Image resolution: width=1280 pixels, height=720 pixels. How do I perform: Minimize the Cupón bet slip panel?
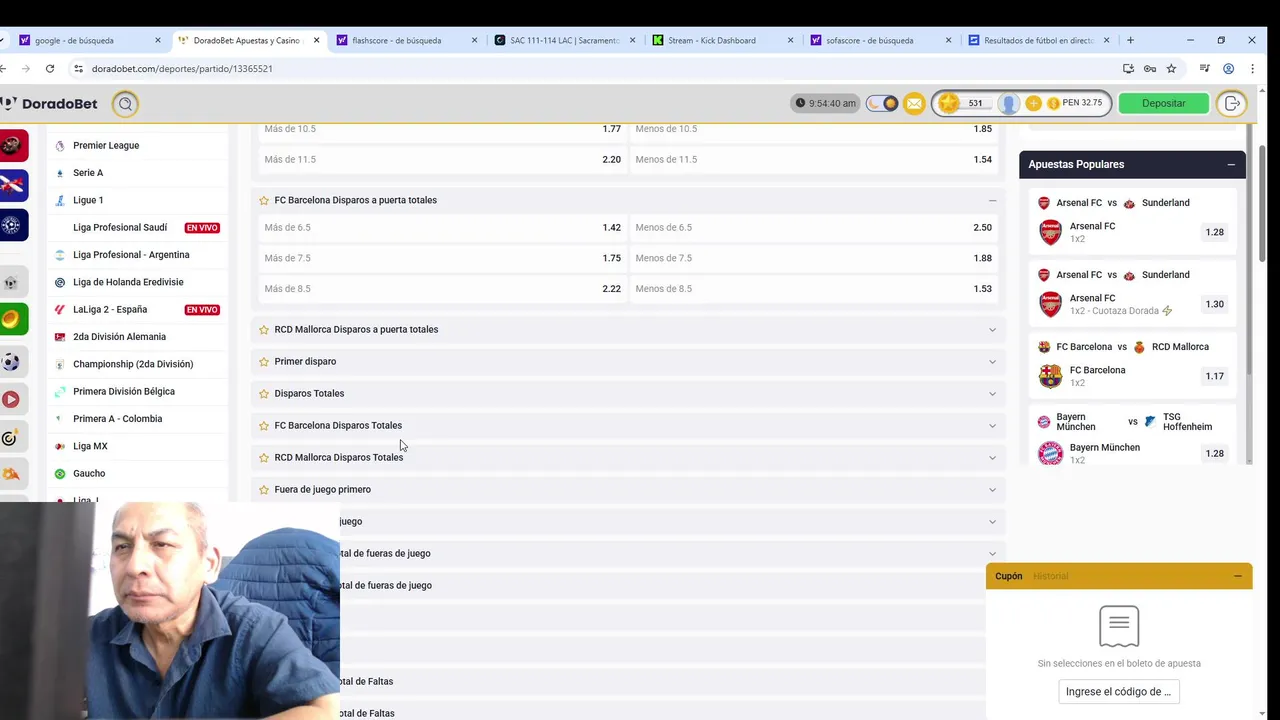pyautogui.click(x=1238, y=576)
